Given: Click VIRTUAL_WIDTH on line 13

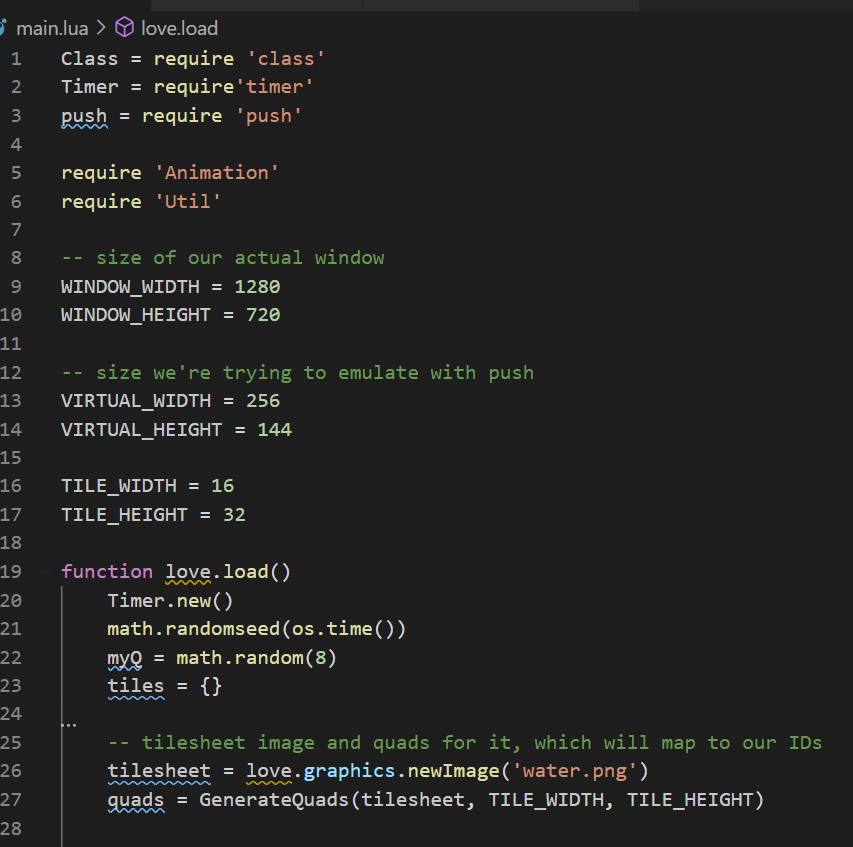Looking at the screenshot, I should pos(136,401).
